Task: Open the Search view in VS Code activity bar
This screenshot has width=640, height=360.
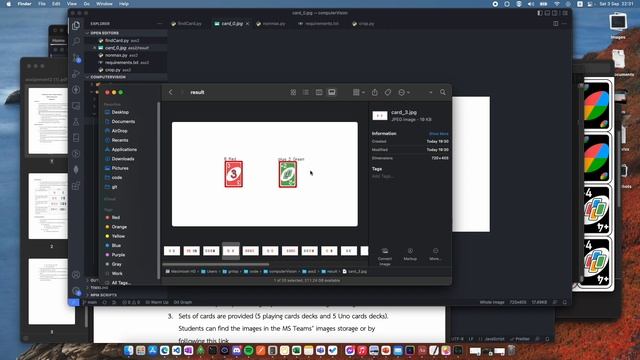Action: click(76, 41)
